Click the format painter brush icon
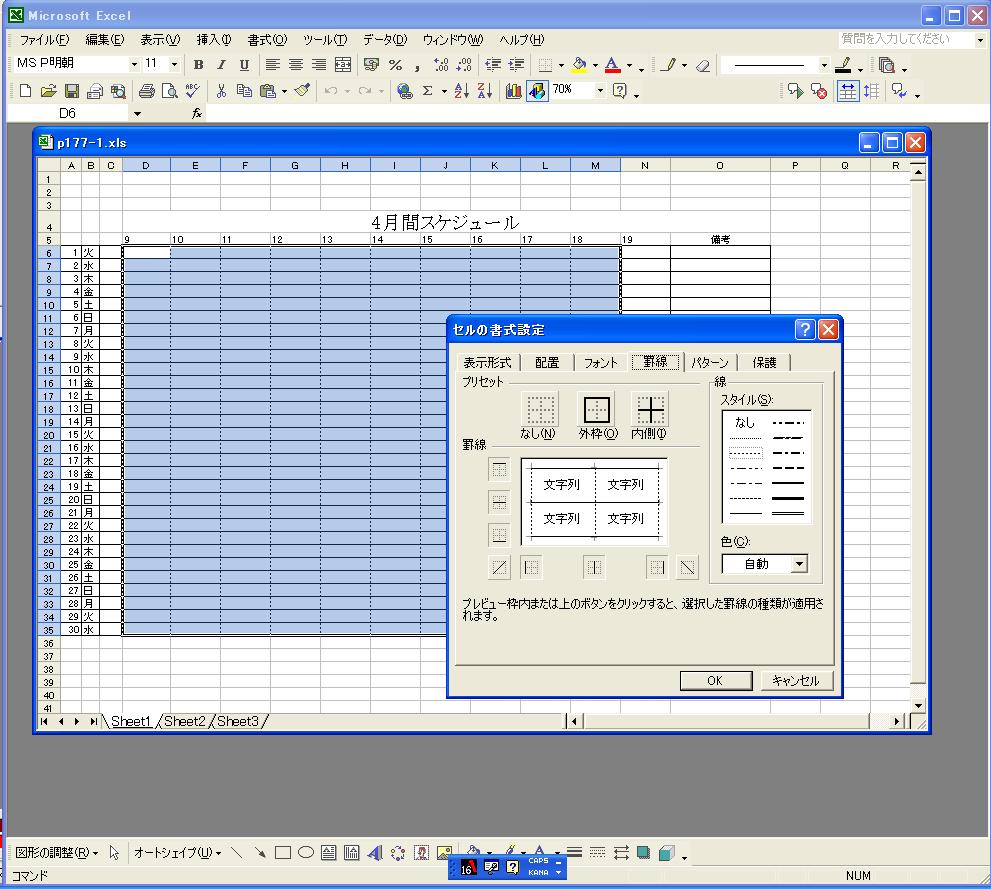This screenshot has width=991, height=889. coord(302,91)
